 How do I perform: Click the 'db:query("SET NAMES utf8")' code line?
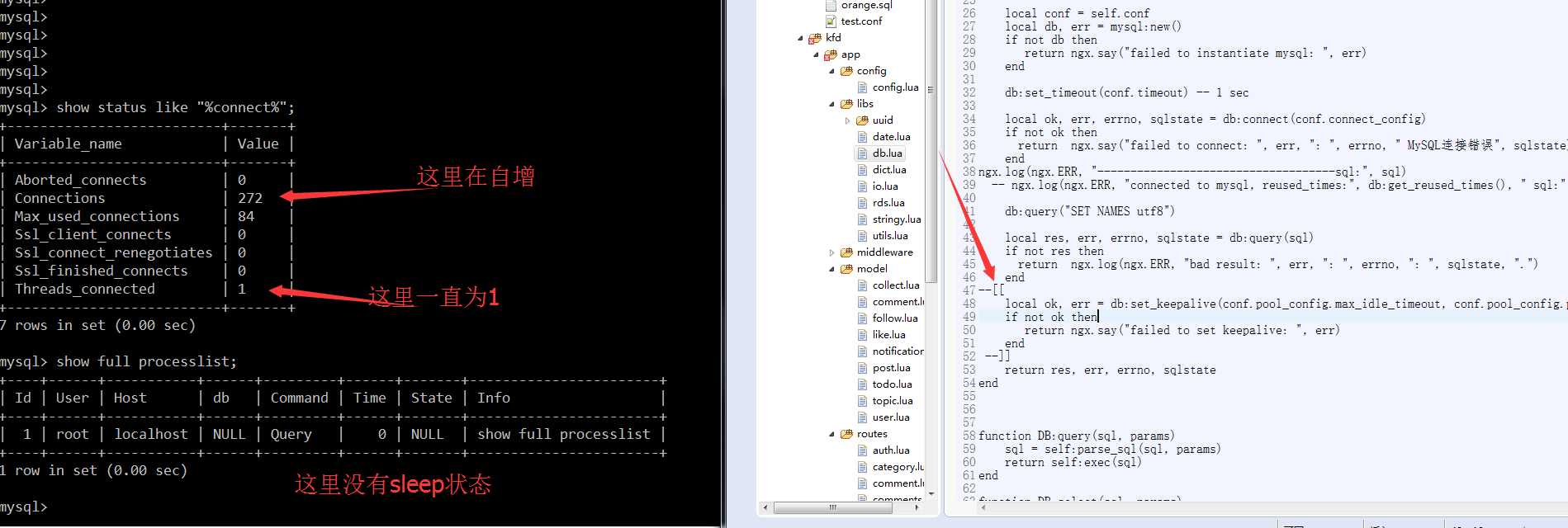pyautogui.click(x=1089, y=211)
